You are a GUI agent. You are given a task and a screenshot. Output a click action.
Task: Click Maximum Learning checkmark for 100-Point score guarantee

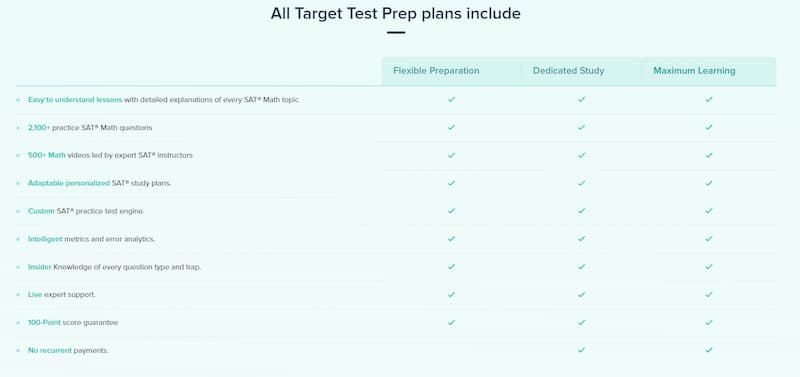pos(709,322)
